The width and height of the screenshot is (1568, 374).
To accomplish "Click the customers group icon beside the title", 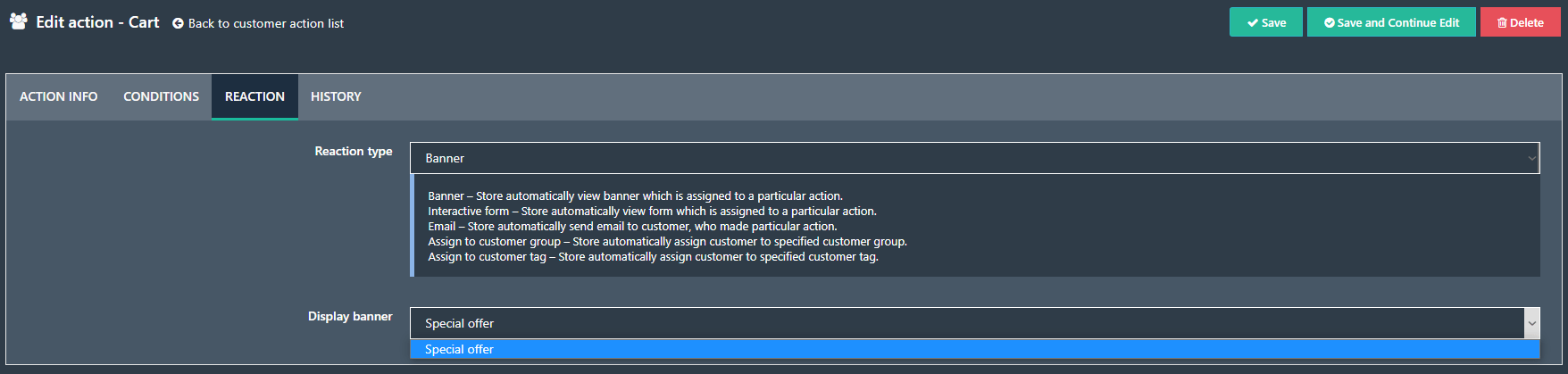I will pyautogui.click(x=18, y=21).
